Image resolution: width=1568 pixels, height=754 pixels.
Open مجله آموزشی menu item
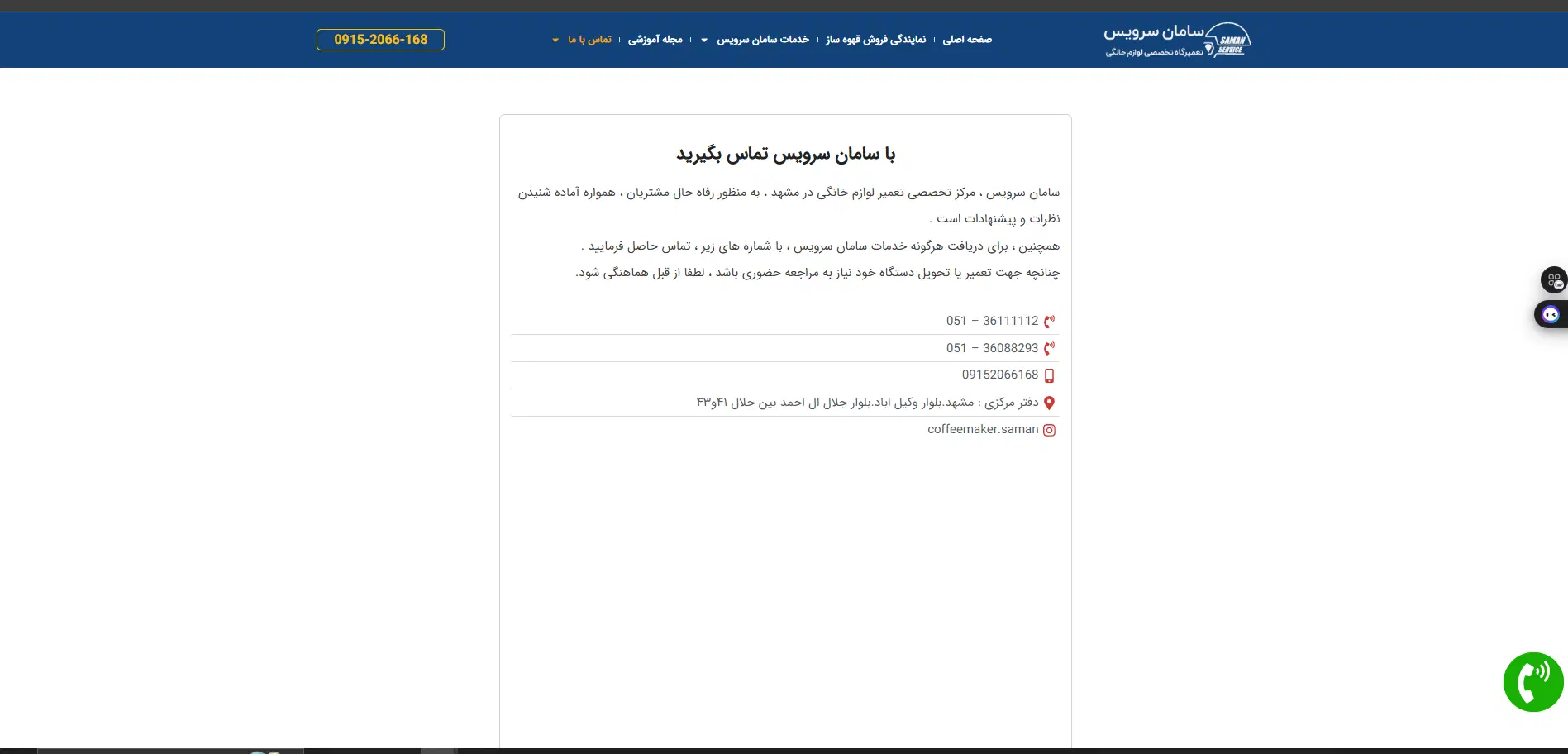pyautogui.click(x=655, y=40)
